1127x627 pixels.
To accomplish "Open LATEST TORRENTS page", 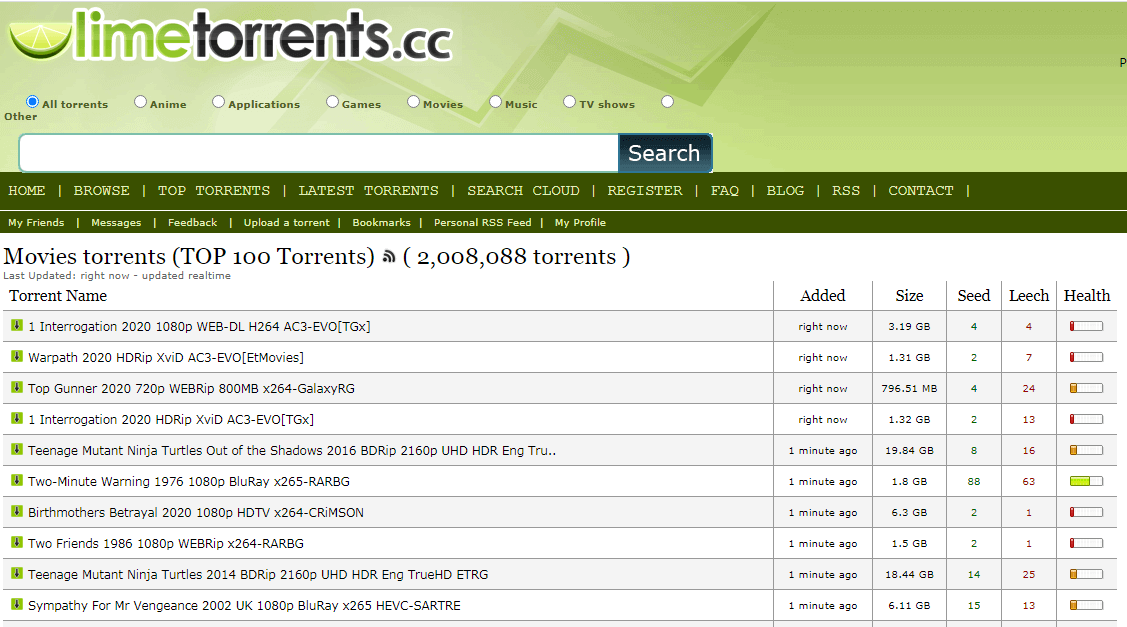I will (369, 191).
